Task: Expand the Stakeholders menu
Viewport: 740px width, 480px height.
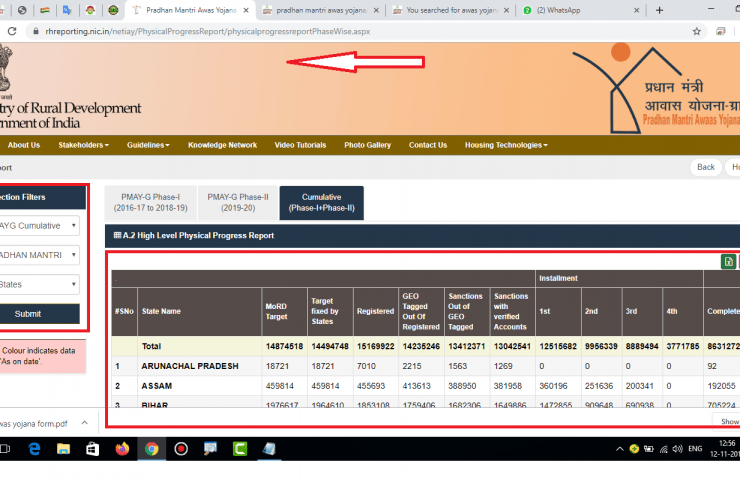Action: (x=84, y=145)
